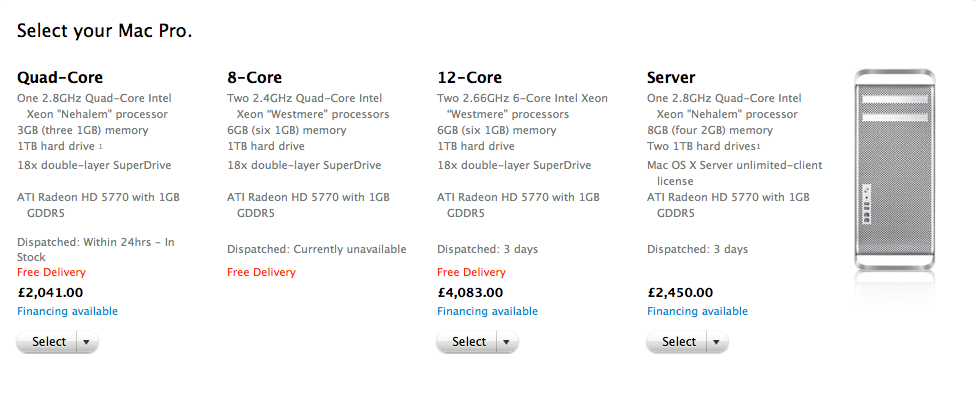Image resolution: width=975 pixels, height=402 pixels.
Task: Click the Select button for Quad-Core
Action: point(47,342)
